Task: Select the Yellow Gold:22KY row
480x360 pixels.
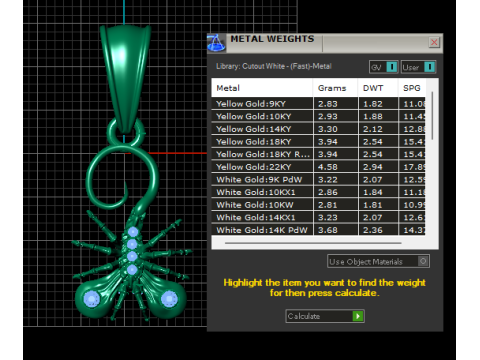Action: [318, 167]
